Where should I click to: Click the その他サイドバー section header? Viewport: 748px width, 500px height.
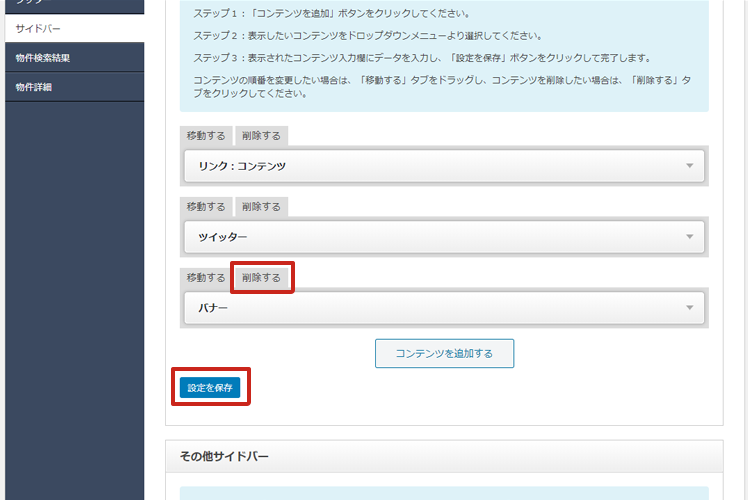pos(225,457)
